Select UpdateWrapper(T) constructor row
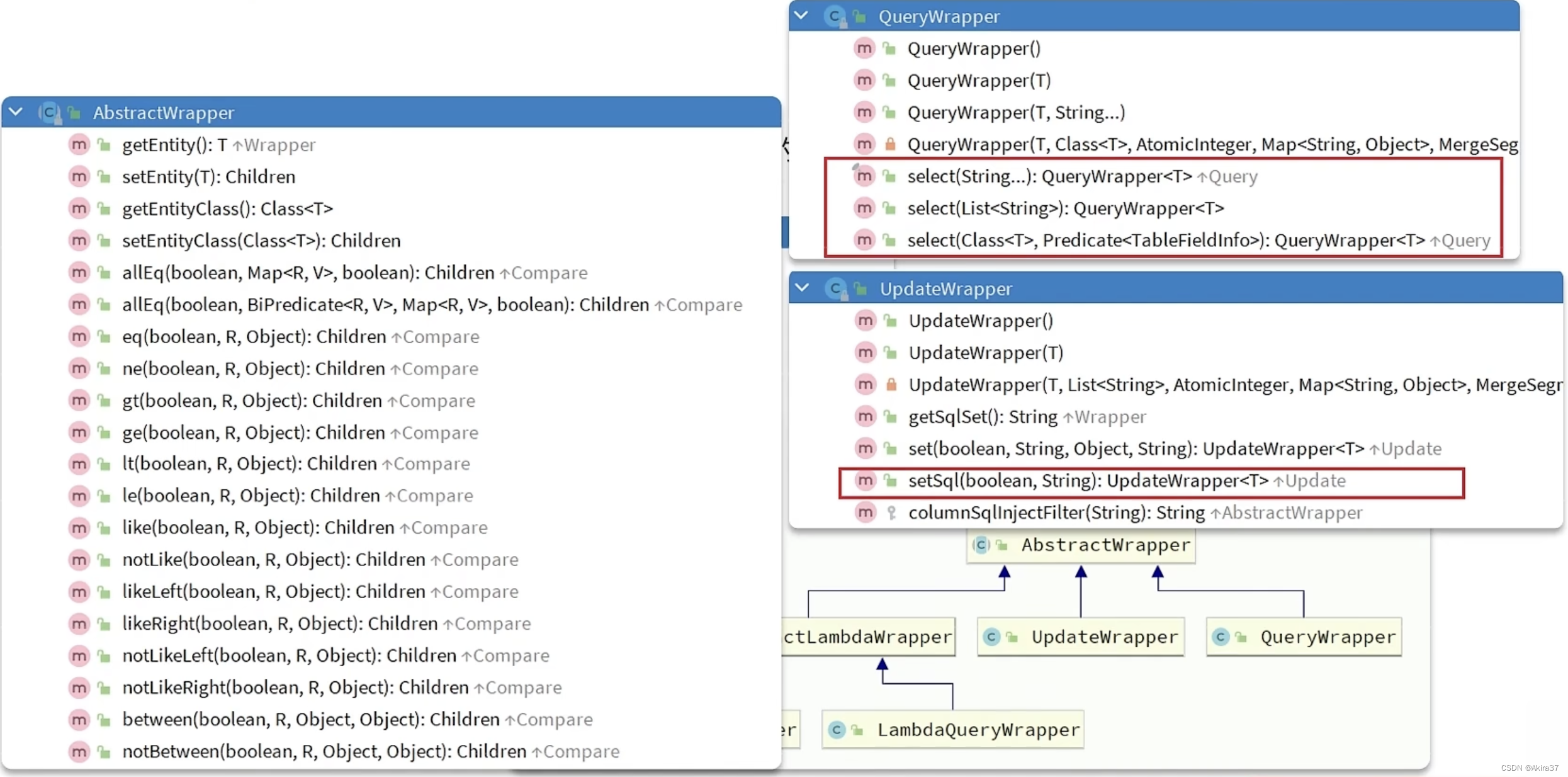This screenshot has width=1568, height=777. tap(1176, 353)
